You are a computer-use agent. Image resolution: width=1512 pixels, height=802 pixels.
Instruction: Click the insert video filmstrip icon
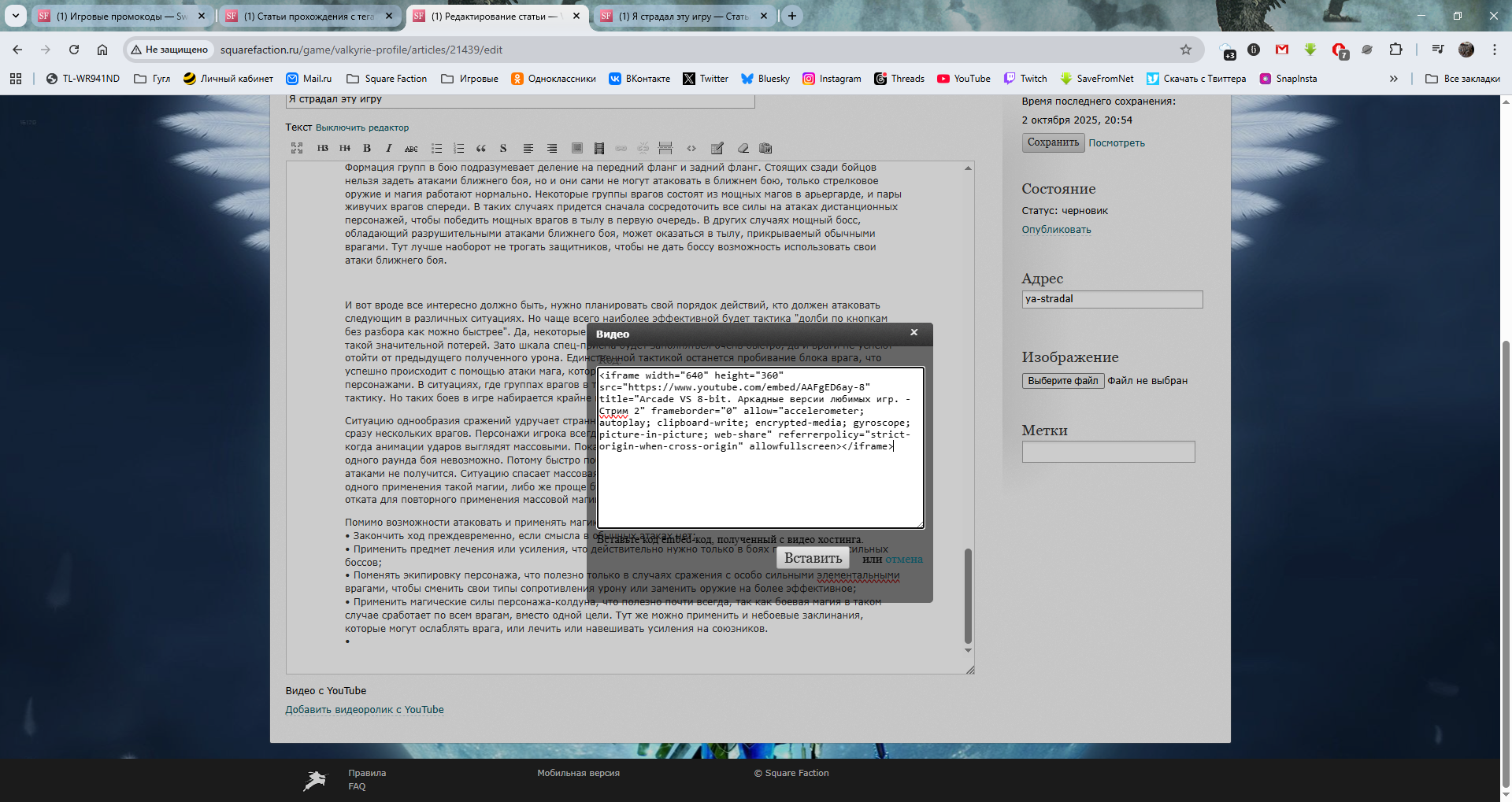click(599, 148)
